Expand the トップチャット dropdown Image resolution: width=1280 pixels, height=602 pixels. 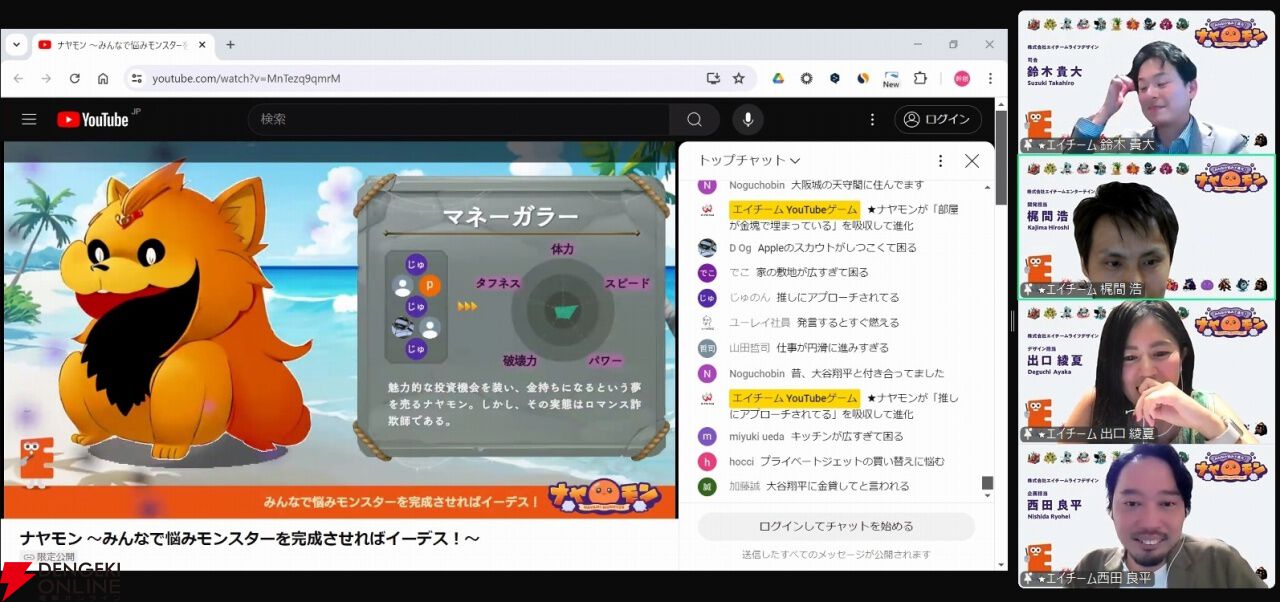click(x=749, y=160)
